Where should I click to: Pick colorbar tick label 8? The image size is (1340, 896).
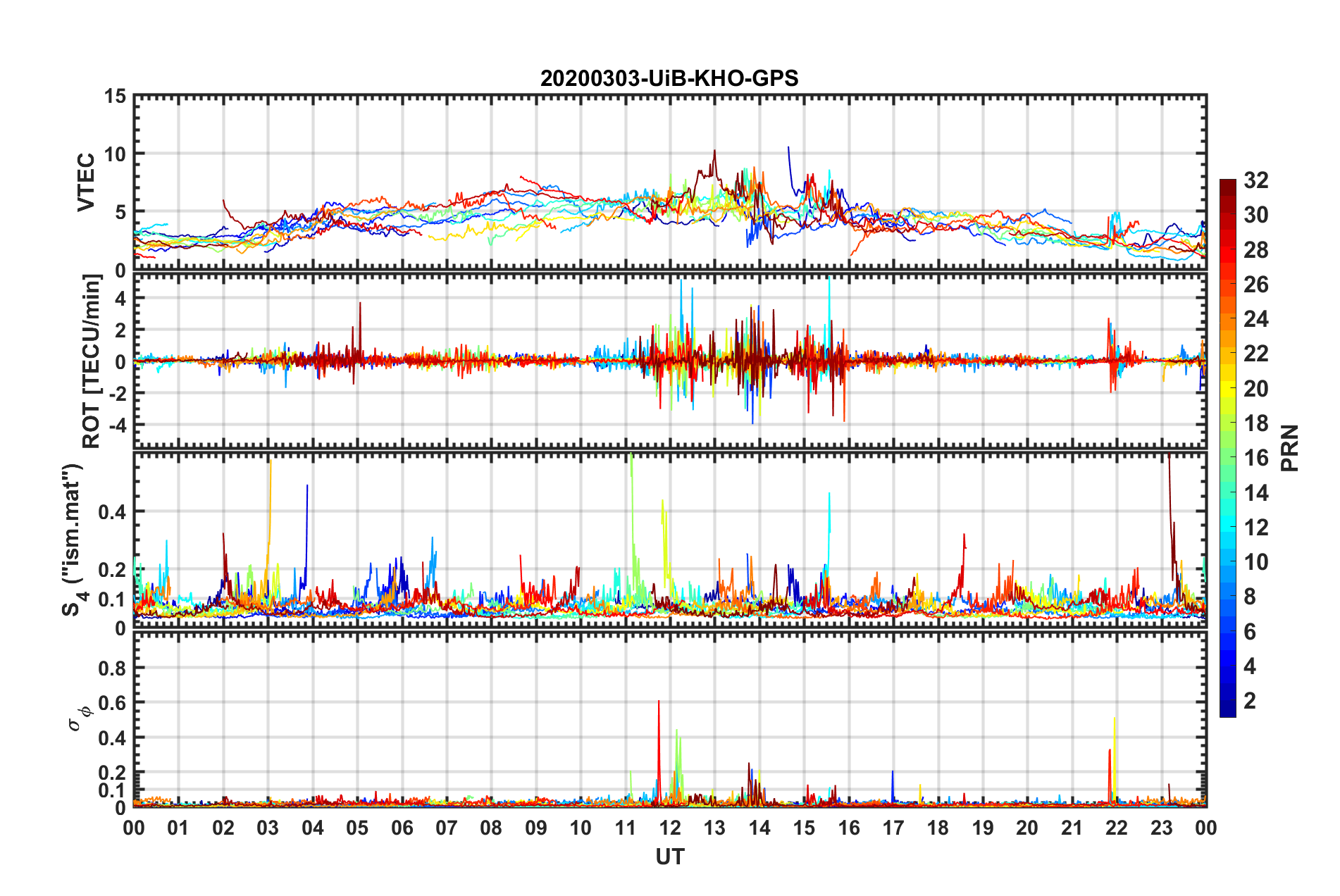(x=1250, y=597)
